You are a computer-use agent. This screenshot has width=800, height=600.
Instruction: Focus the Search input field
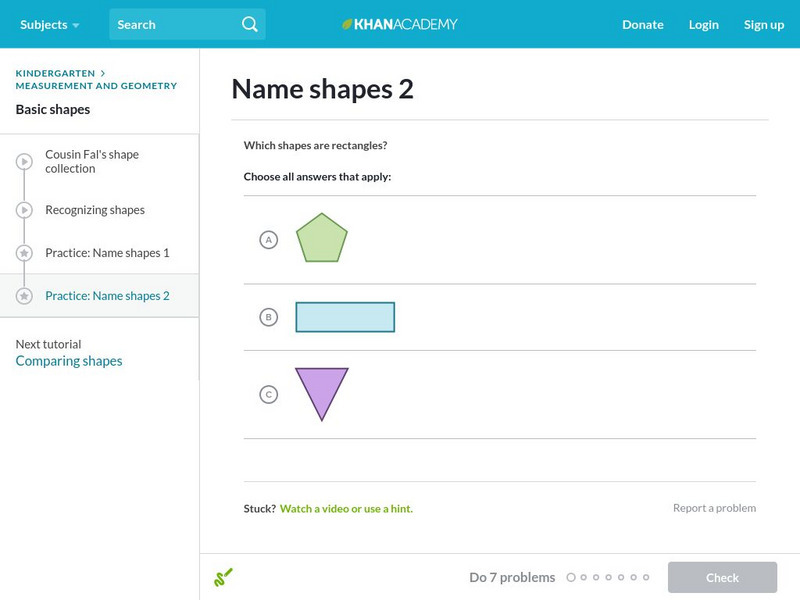tap(175, 24)
